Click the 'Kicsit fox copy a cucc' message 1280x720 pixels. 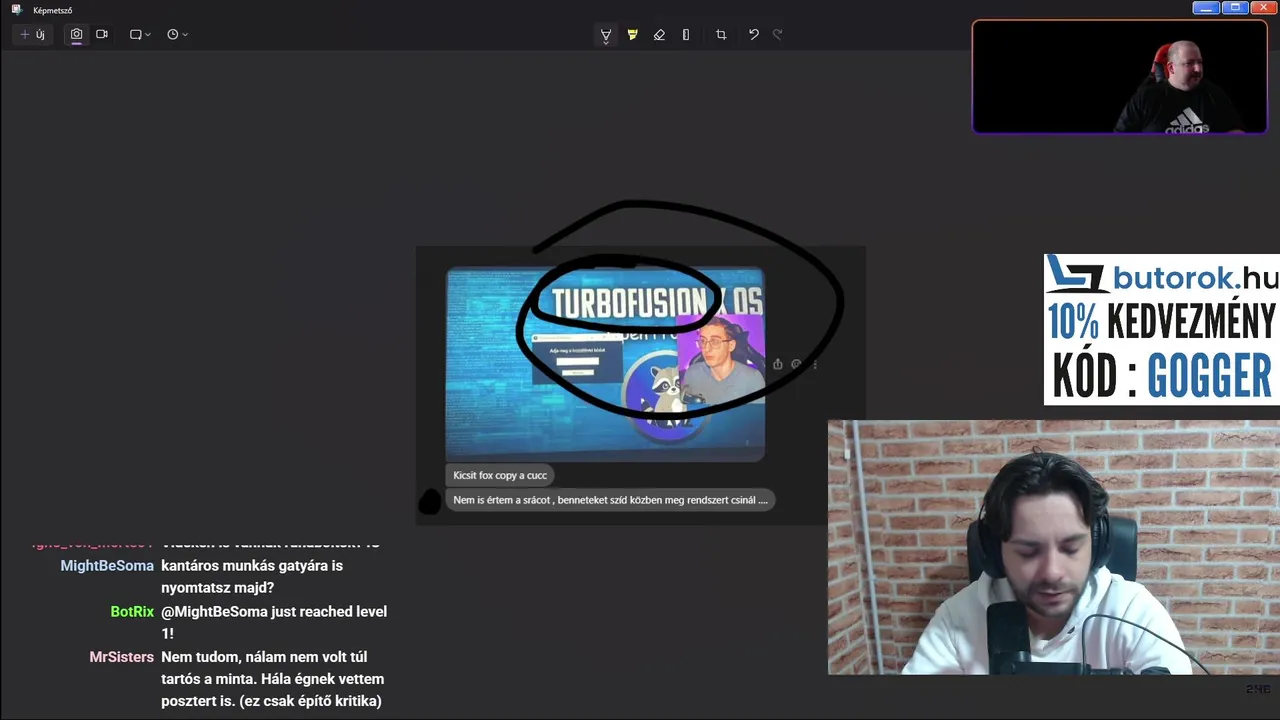[500, 476]
